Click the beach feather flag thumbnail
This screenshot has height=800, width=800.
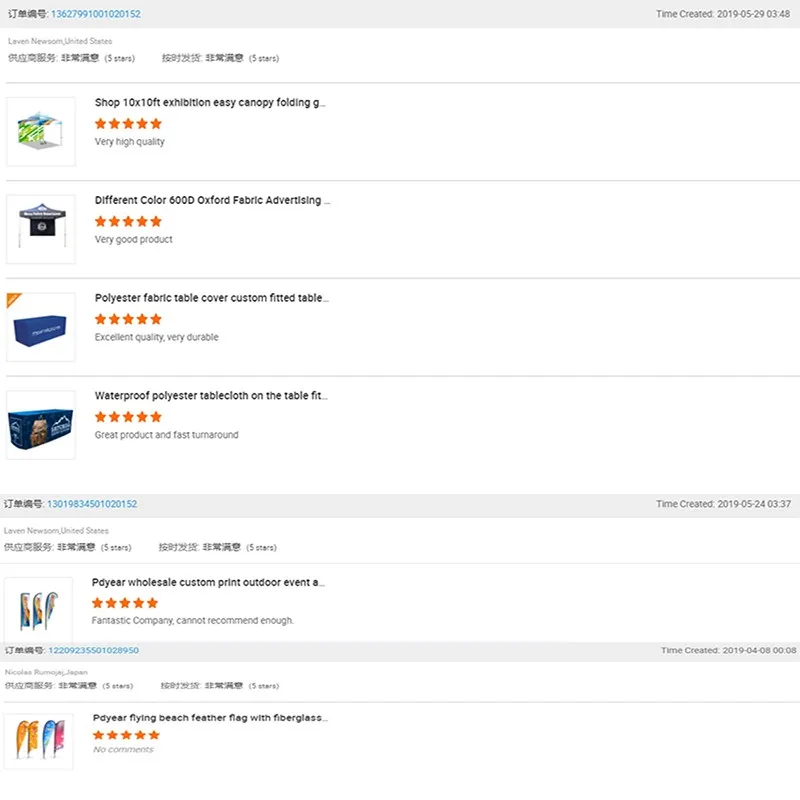[x=38, y=741]
